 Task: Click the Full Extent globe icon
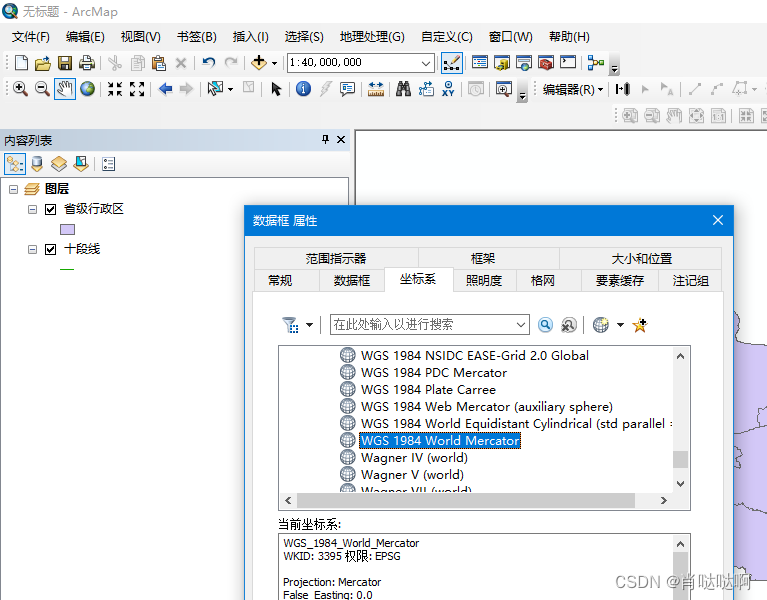click(x=88, y=89)
